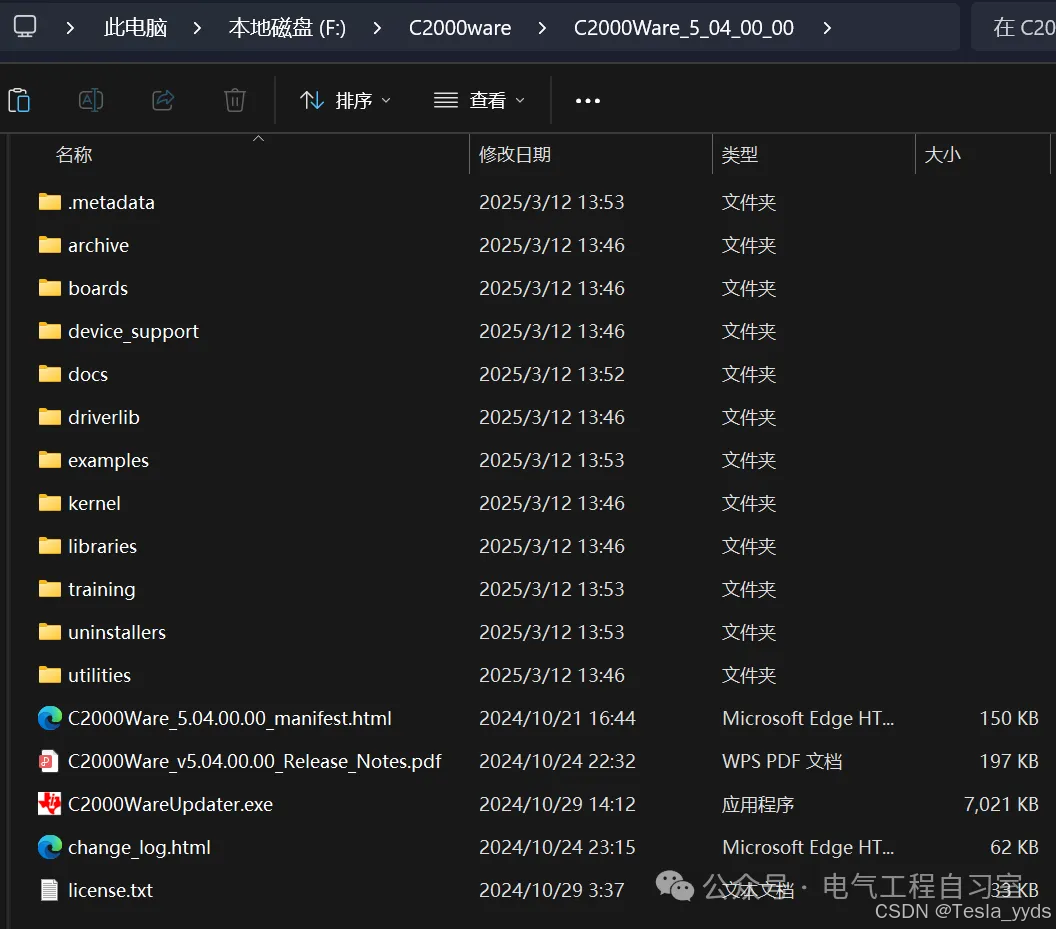The image size is (1056, 929).
Task: Click the 150 KB size value
Action: pos(1009,718)
